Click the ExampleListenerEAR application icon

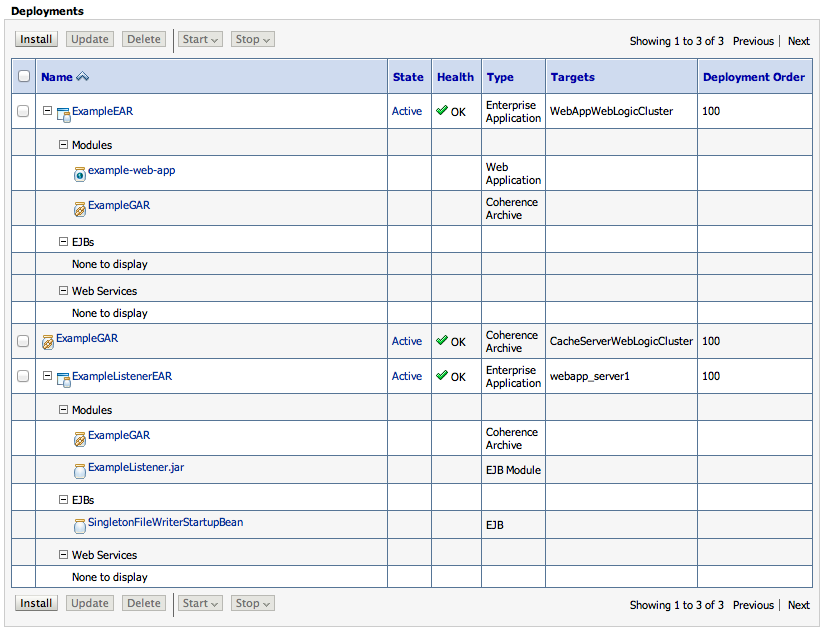click(63, 380)
